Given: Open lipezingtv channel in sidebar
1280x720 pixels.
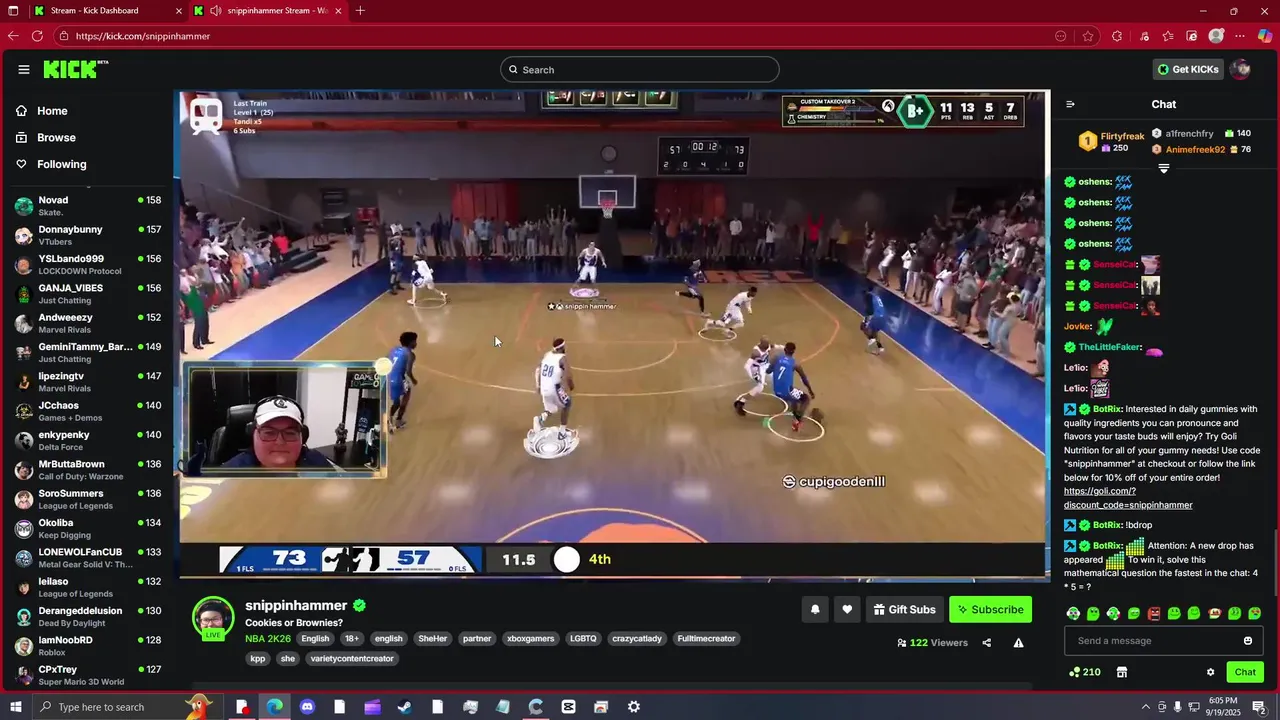Looking at the screenshot, I should [88, 382].
